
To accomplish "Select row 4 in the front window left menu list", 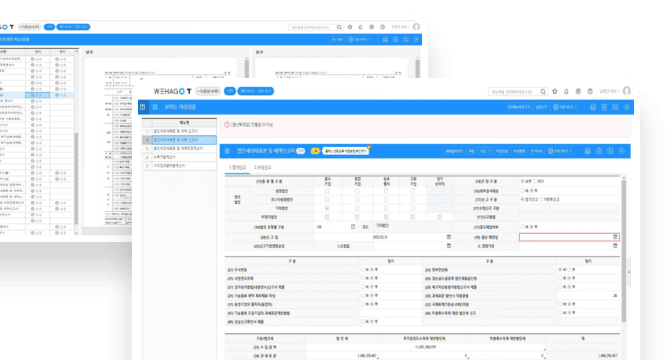I will point(180,157).
